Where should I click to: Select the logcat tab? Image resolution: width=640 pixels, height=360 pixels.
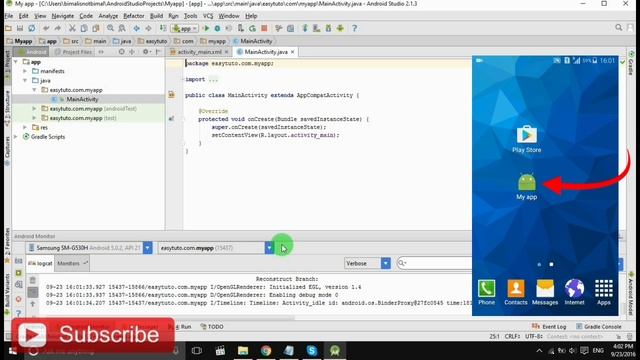[x=40, y=263]
